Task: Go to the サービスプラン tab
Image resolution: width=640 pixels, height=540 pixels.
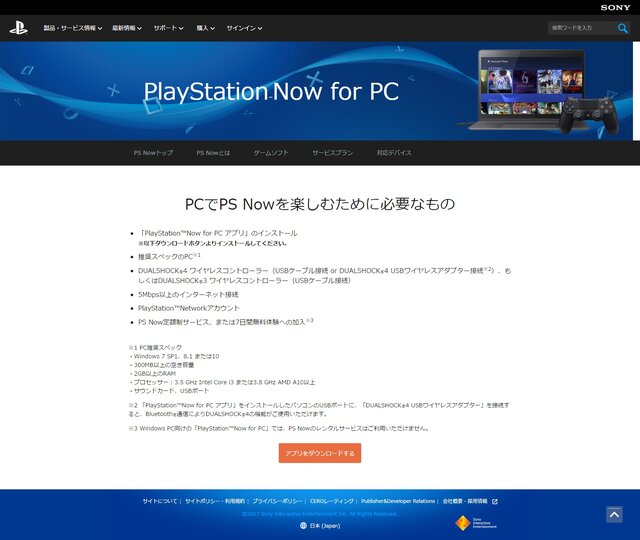Action: click(x=332, y=153)
